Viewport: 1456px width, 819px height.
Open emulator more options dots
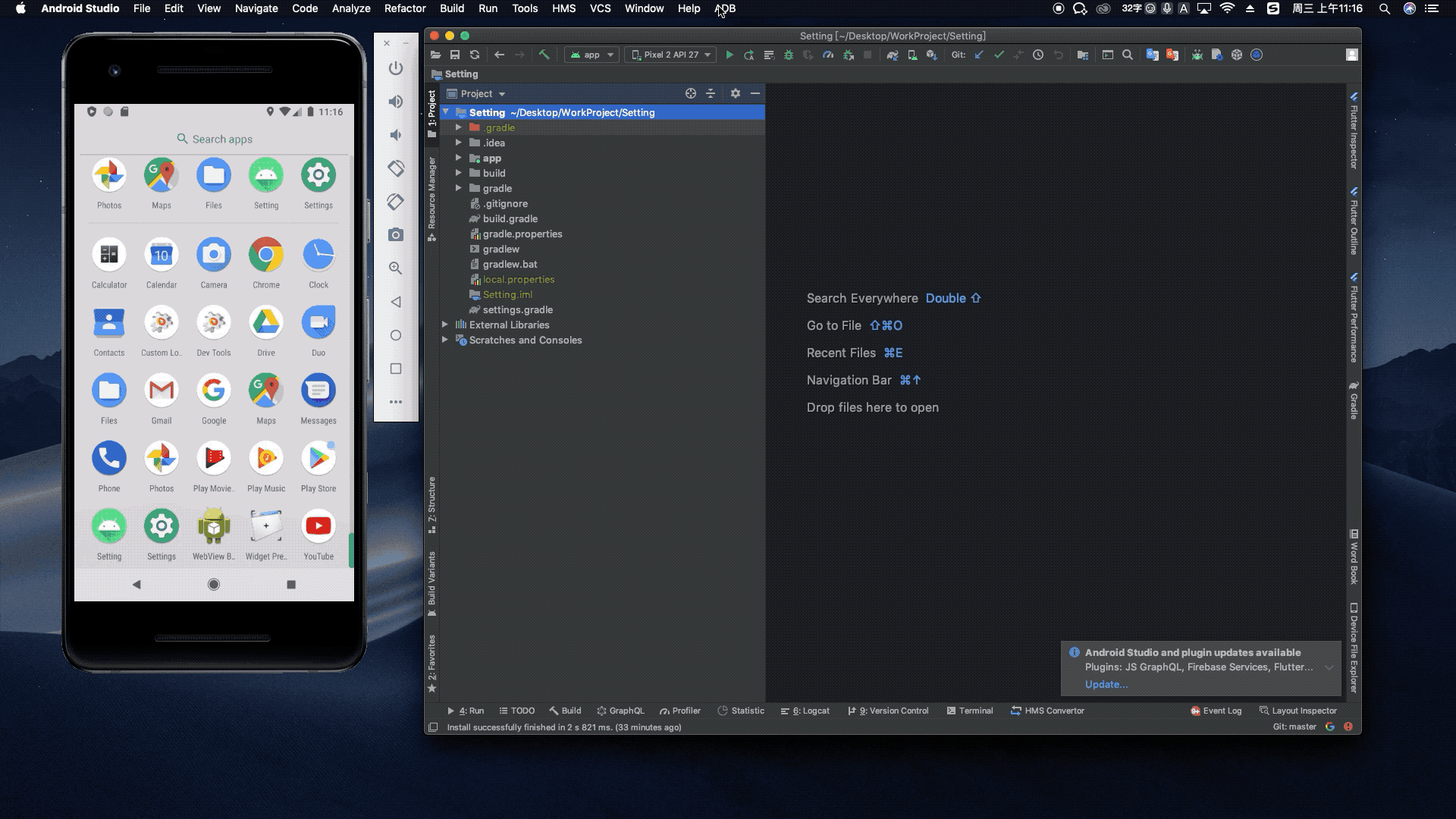pos(396,402)
